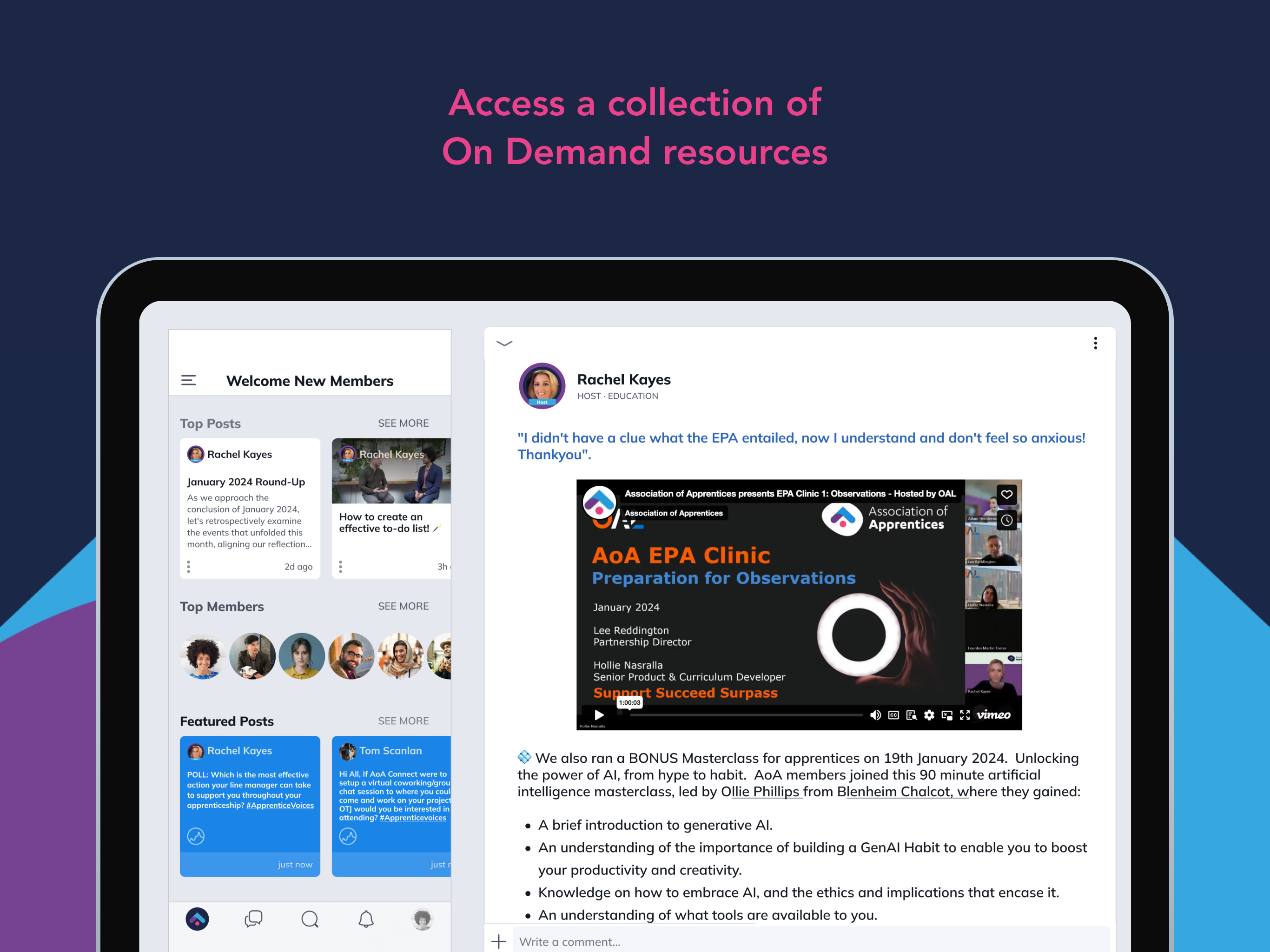
Task: Click Rachel Kayes' avatar on the Round-Up card
Action: pos(196,454)
